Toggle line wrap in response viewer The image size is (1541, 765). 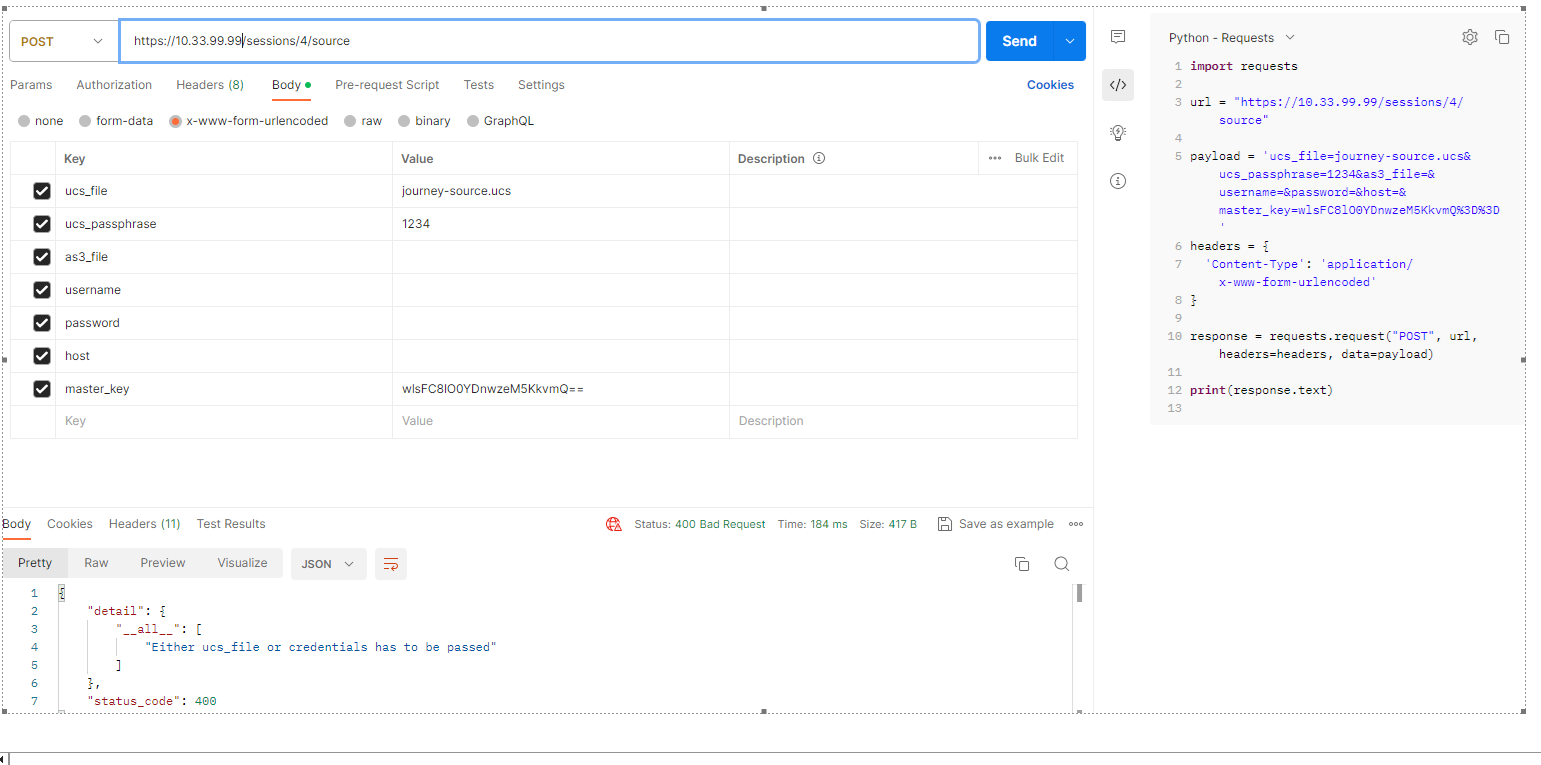tap(390, 564)
